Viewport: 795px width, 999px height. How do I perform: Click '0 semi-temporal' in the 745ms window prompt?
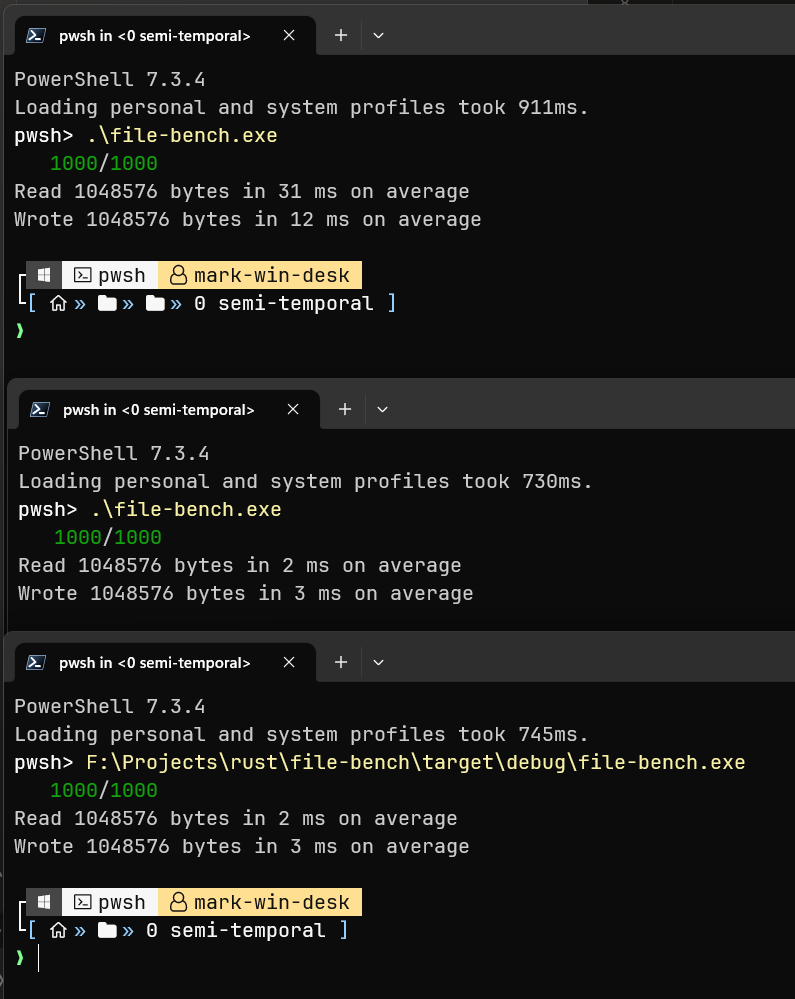tap(236, 930)
